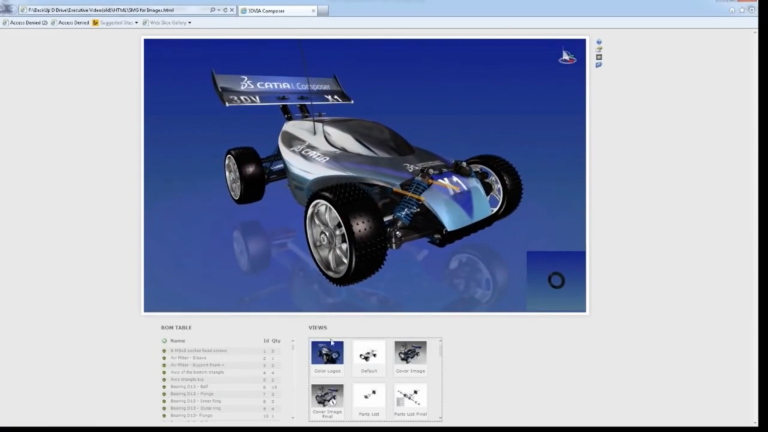Screen dimensions: 768x432
Task: Click the circular header icon left of Name
Action: 164,341
